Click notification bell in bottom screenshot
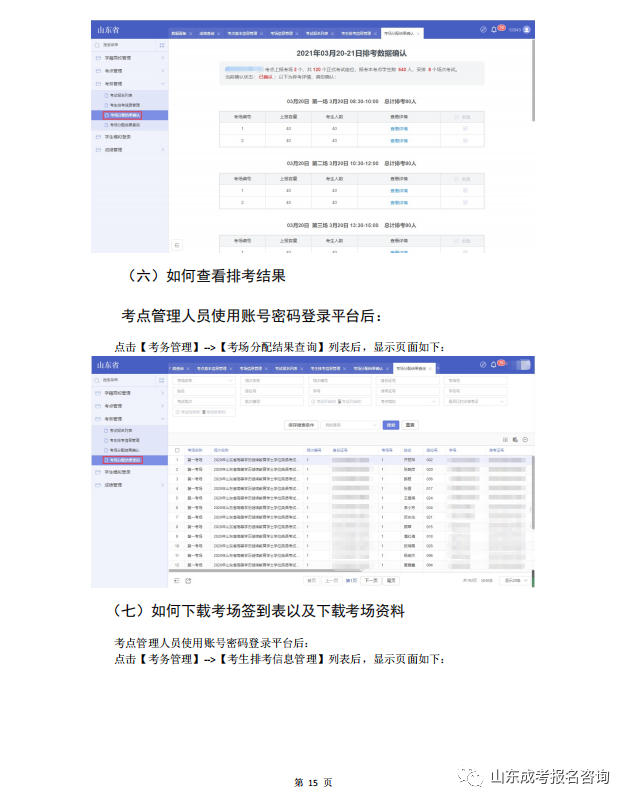The width and height of the screenshot is (630, 805). pos(493,365)
